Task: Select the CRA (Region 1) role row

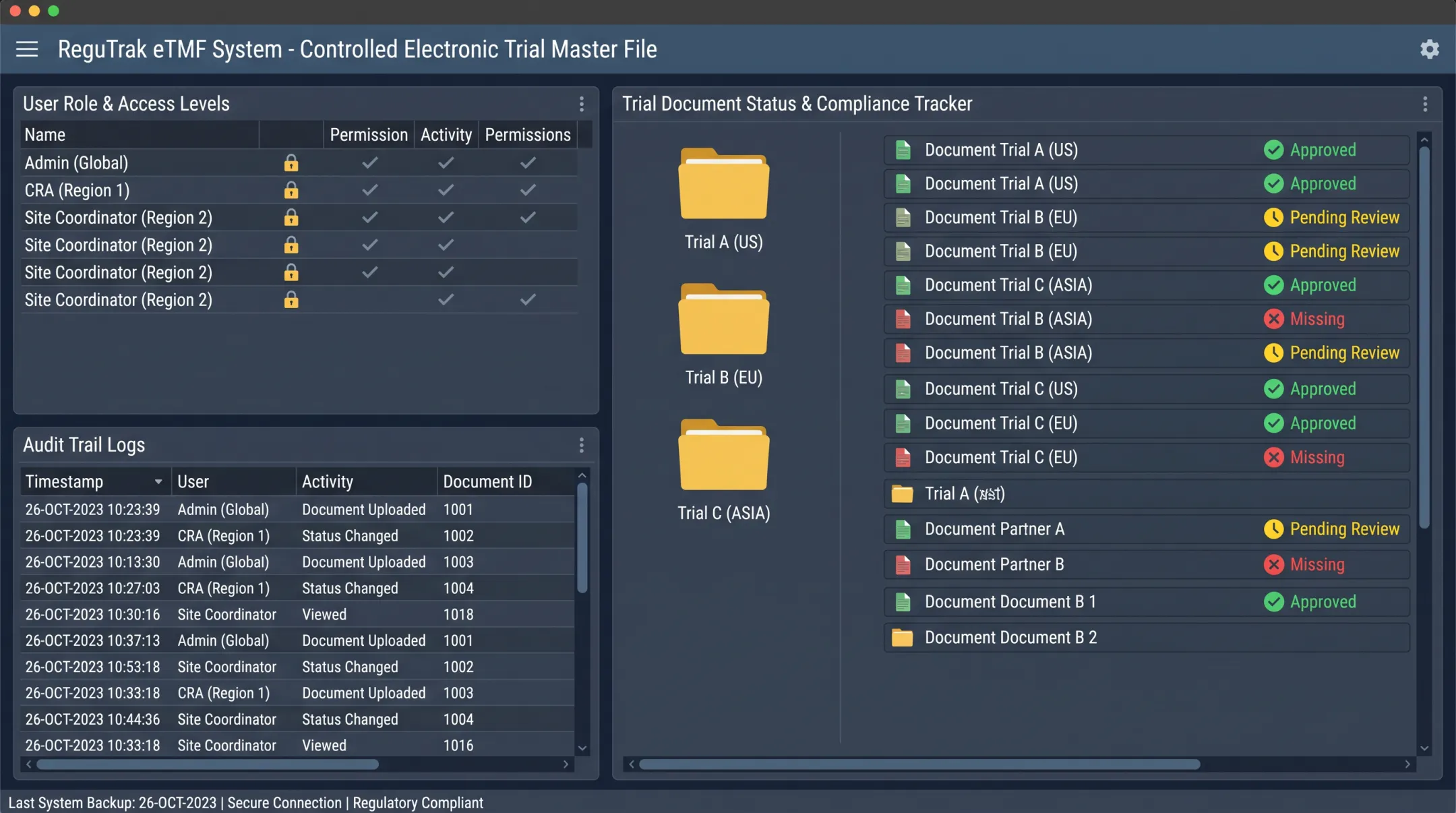Action: 299,190
